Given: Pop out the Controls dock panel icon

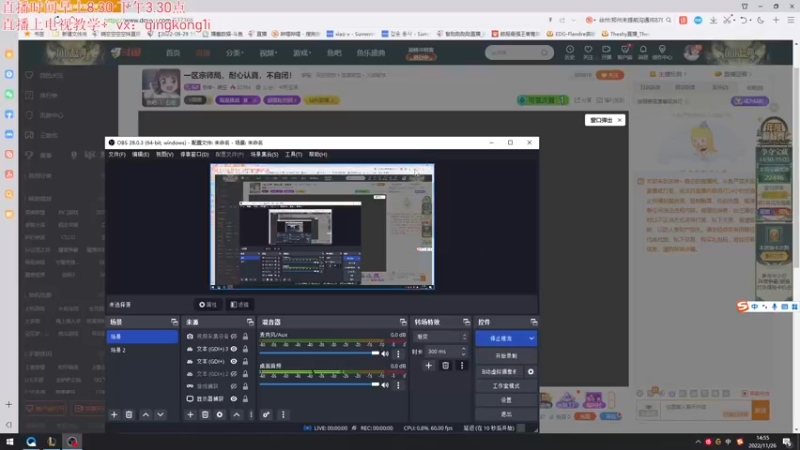Looking at the screenshot, I should tap(534, 322).
